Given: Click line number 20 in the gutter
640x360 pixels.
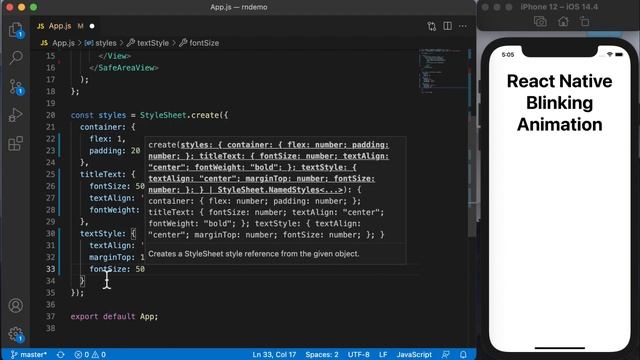Looking at the screenshot, I should point(50,115).
